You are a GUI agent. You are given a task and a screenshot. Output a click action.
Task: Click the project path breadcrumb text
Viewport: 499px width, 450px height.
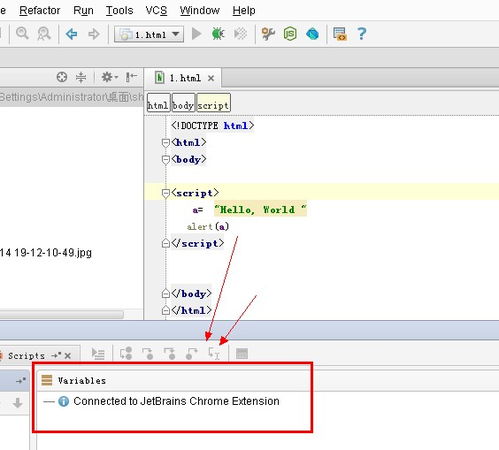point(72,97)
